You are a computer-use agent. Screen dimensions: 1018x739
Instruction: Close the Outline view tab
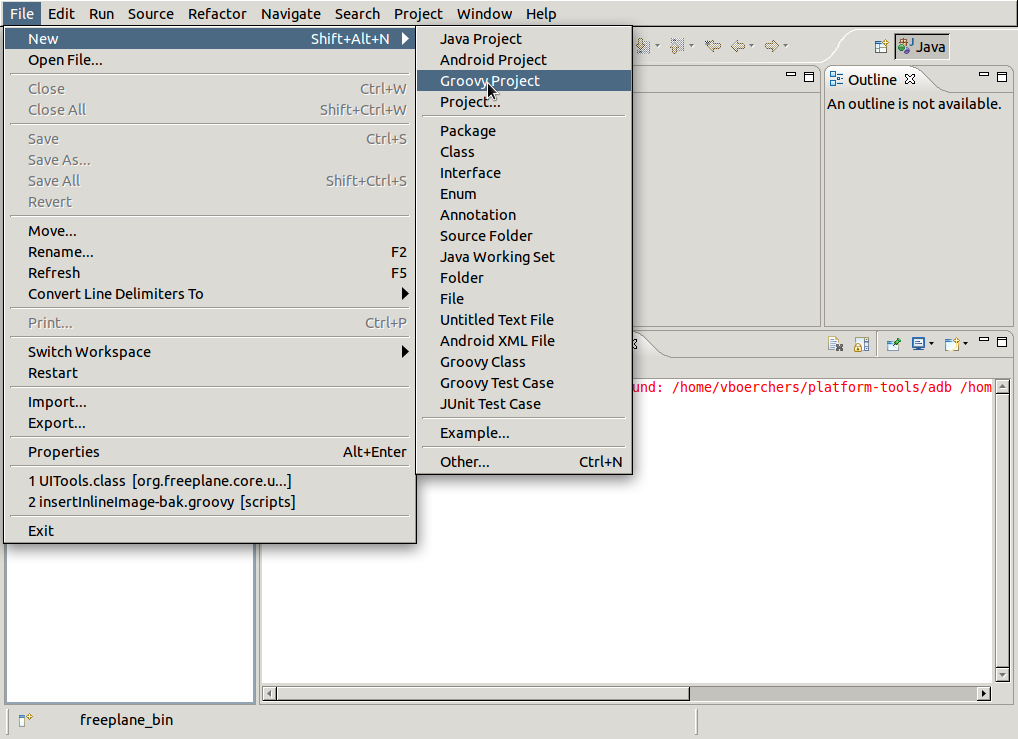click(x=910, y=79)
